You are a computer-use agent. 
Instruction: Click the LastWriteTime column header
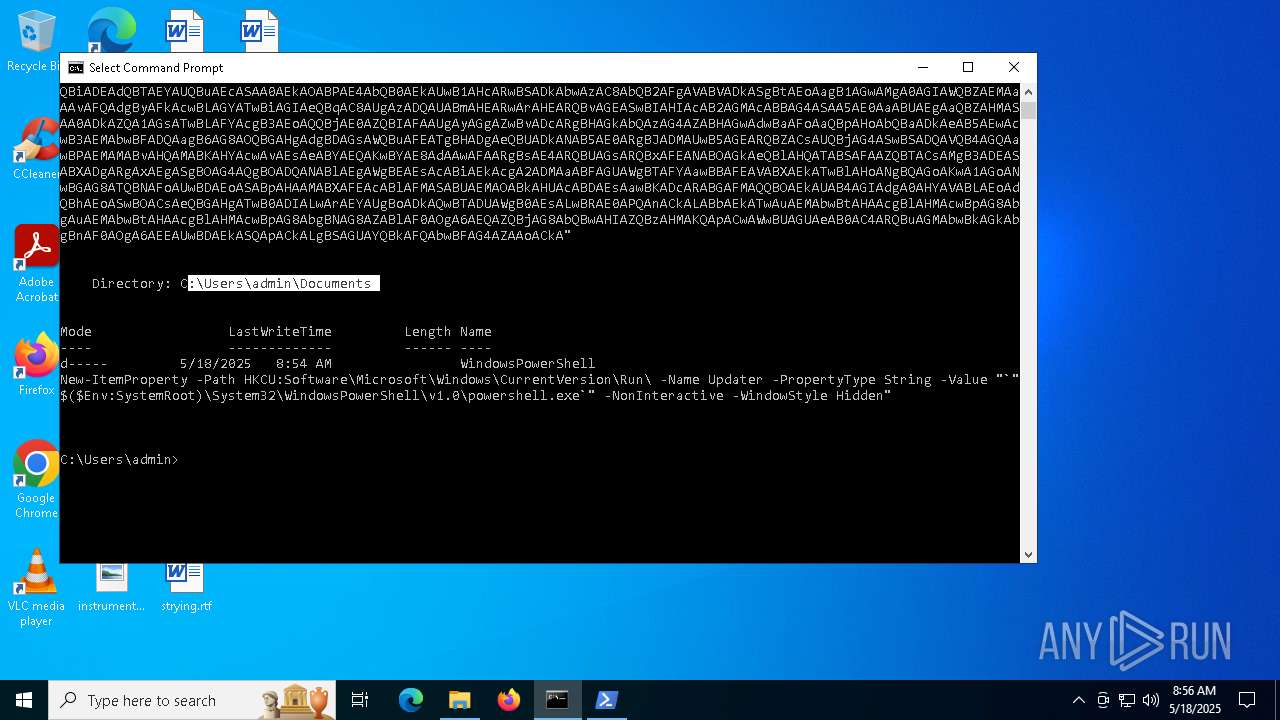[x=280, y=331]
